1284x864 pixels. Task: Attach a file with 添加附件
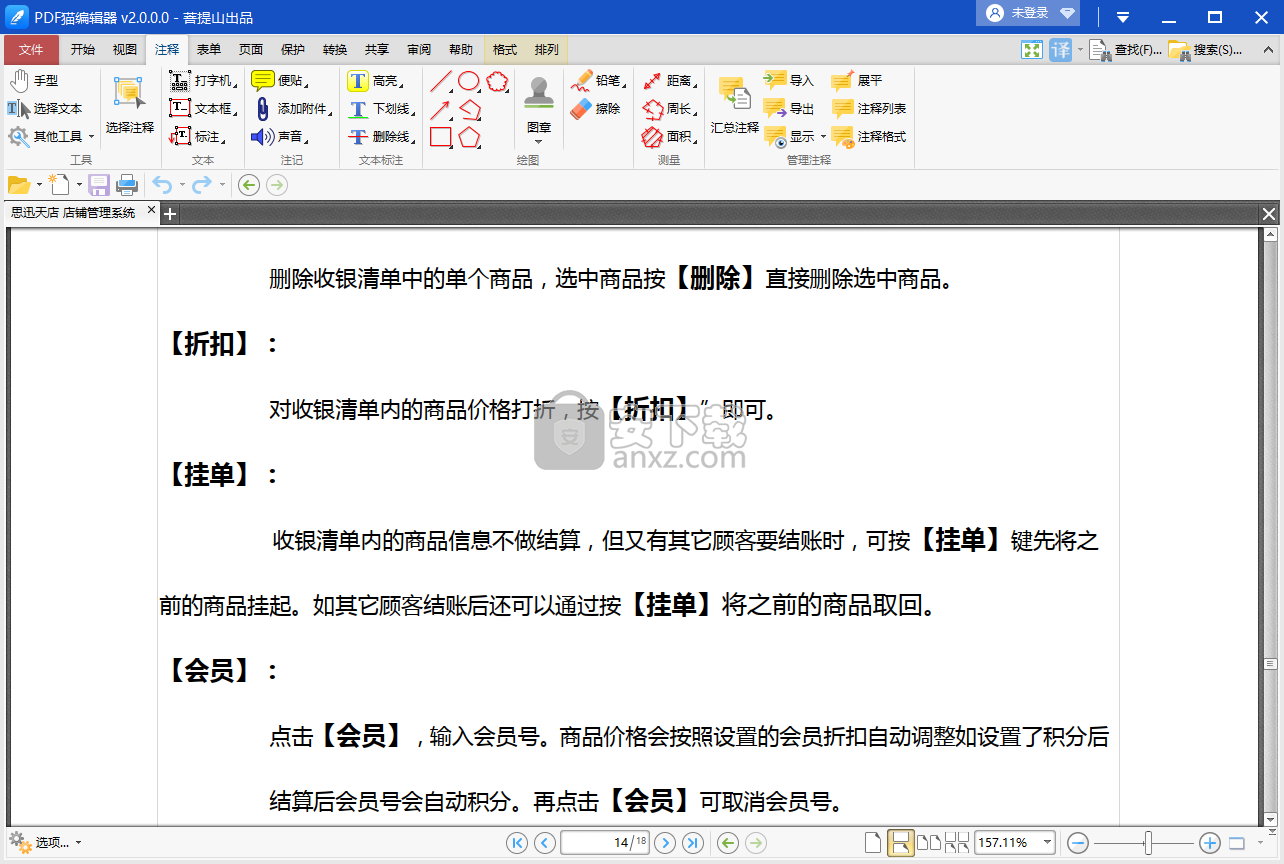291,108
